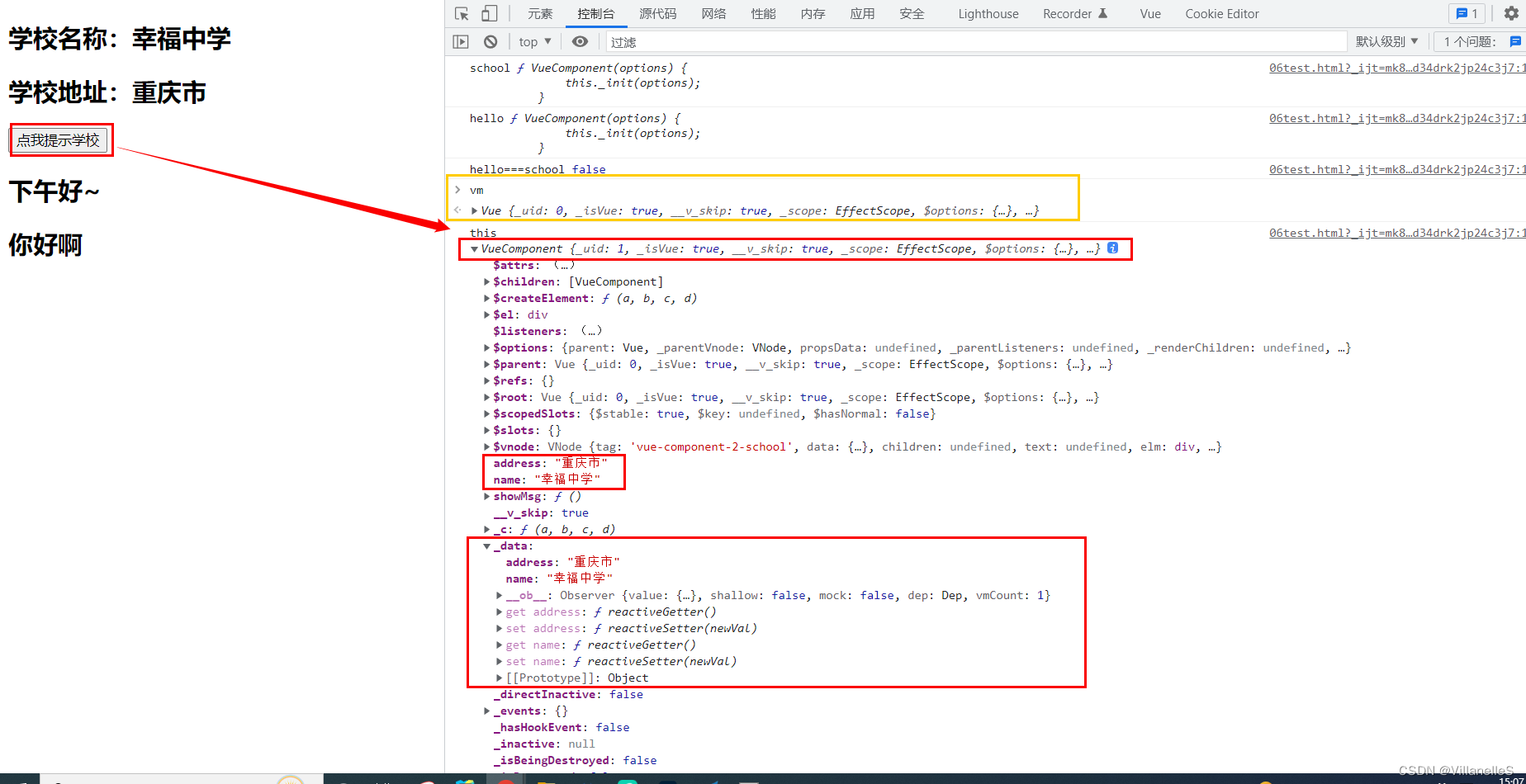Open source link for hello===school line
Image resolution: width=1526 pixels, height=784 pixels.
pos(1397,169)
